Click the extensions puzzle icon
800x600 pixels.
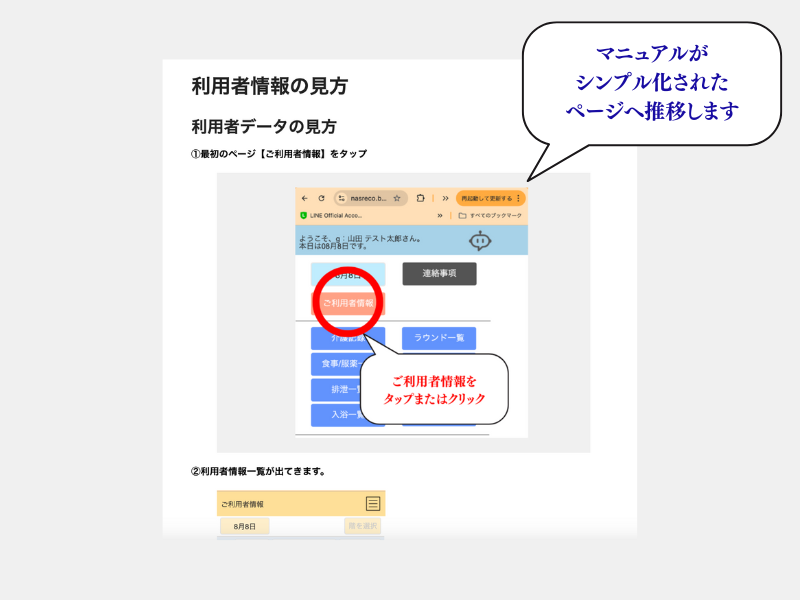coord(421,198)
